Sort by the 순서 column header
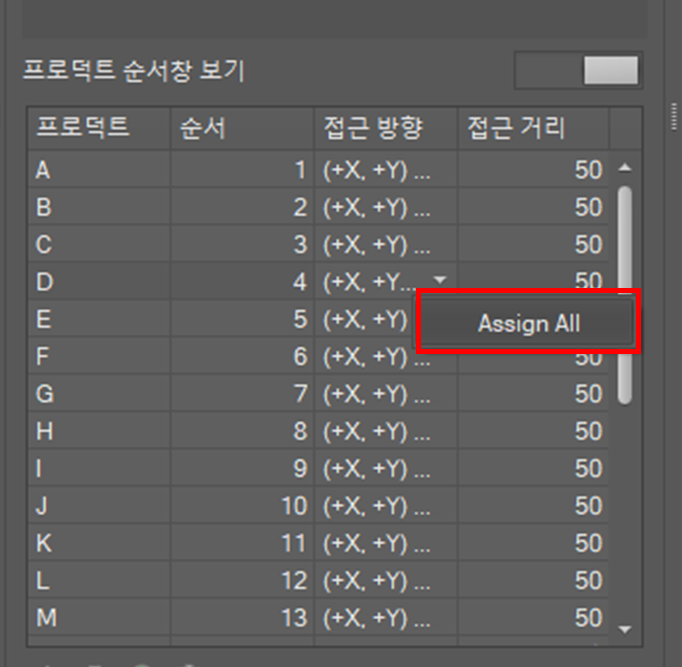 click(x=241, y=127)
